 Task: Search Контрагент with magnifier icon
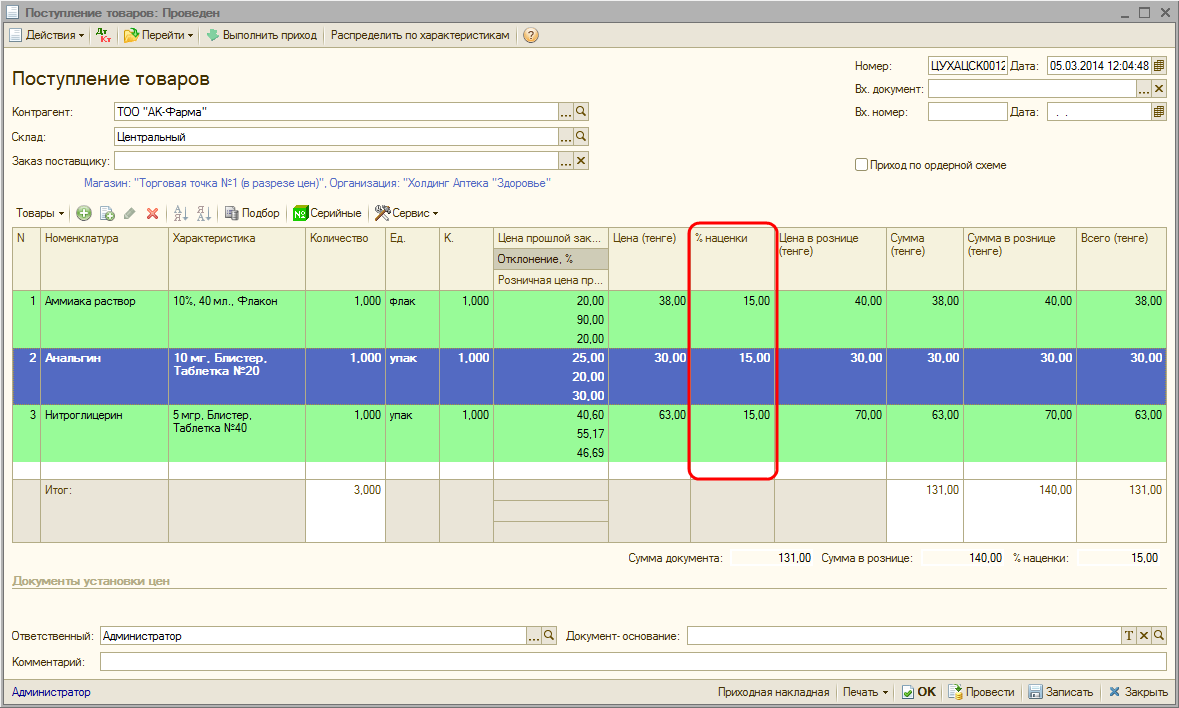coord(581,112)
